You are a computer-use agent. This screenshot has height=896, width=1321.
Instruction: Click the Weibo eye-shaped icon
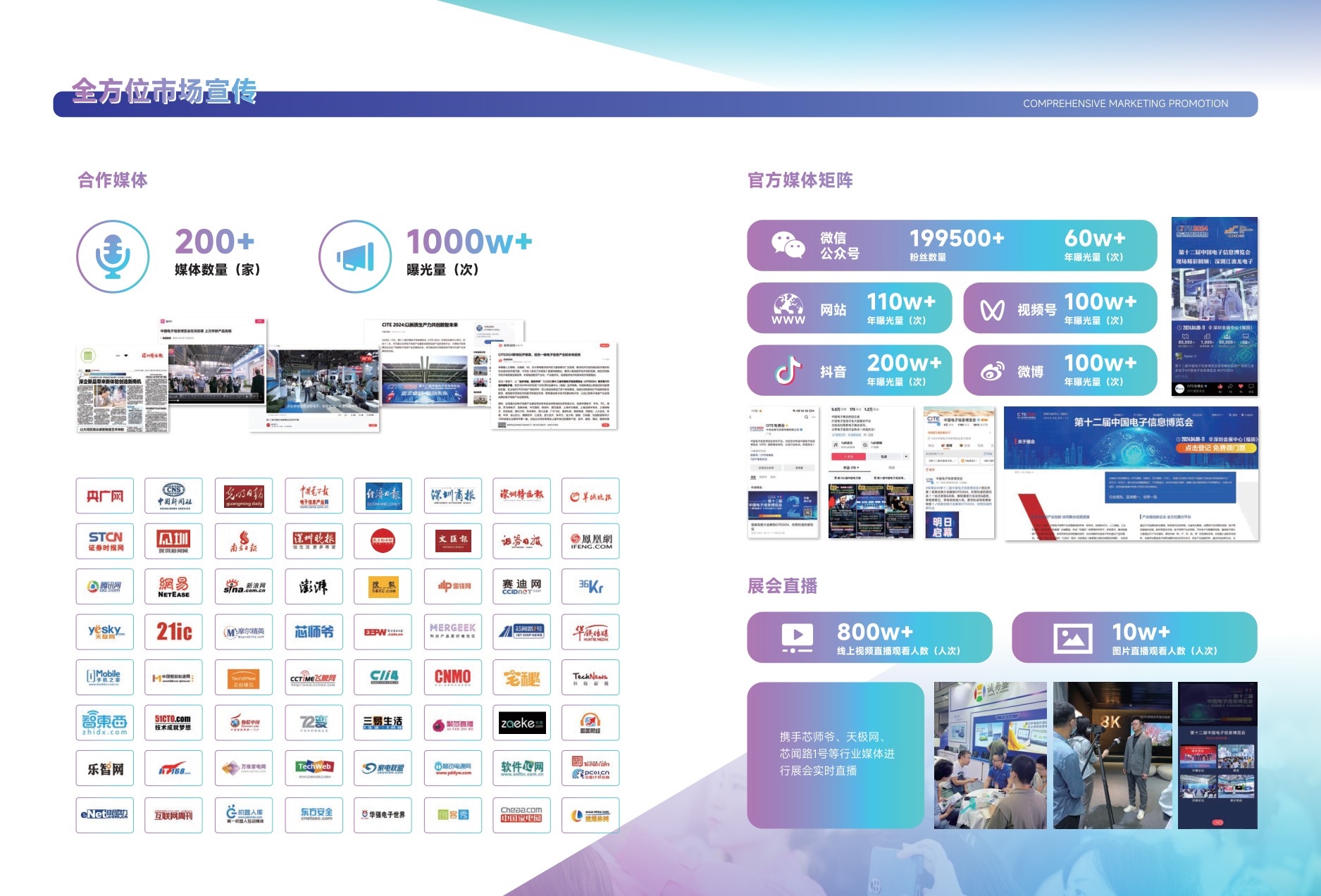tap(992, 371)
